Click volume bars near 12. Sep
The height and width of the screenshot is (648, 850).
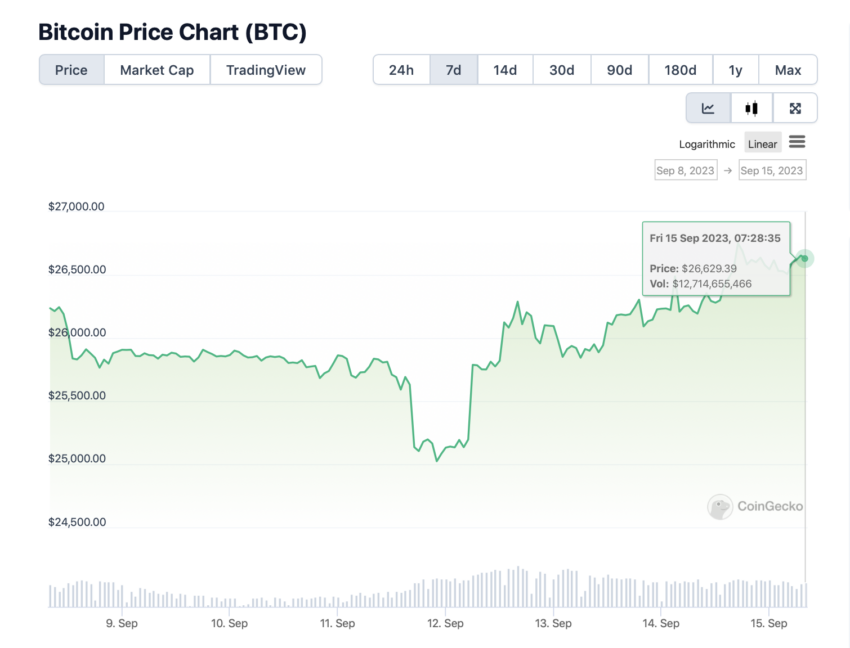tap(445, 593)
